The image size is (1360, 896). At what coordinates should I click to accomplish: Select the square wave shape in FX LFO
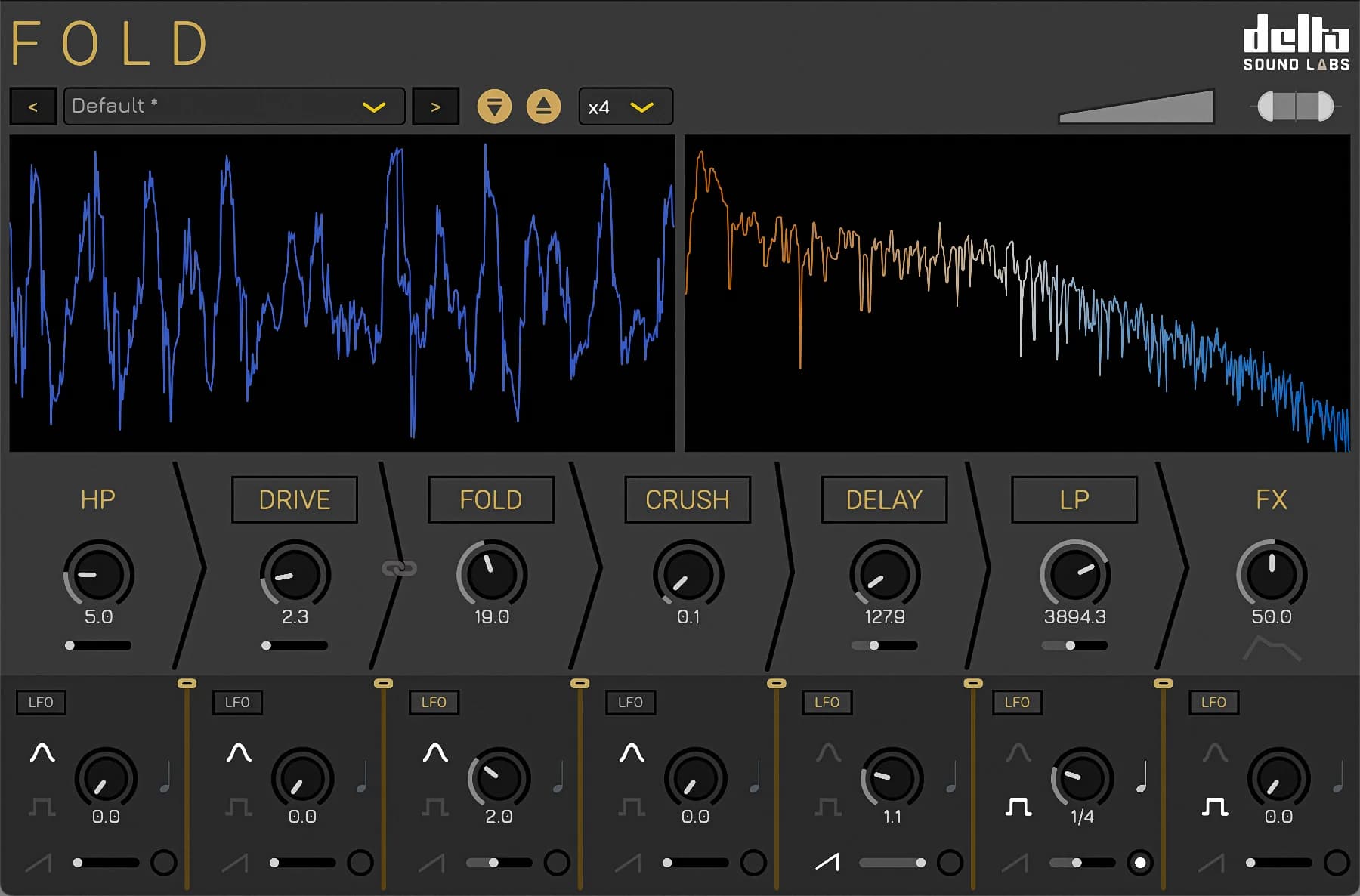pos(1214,807)
